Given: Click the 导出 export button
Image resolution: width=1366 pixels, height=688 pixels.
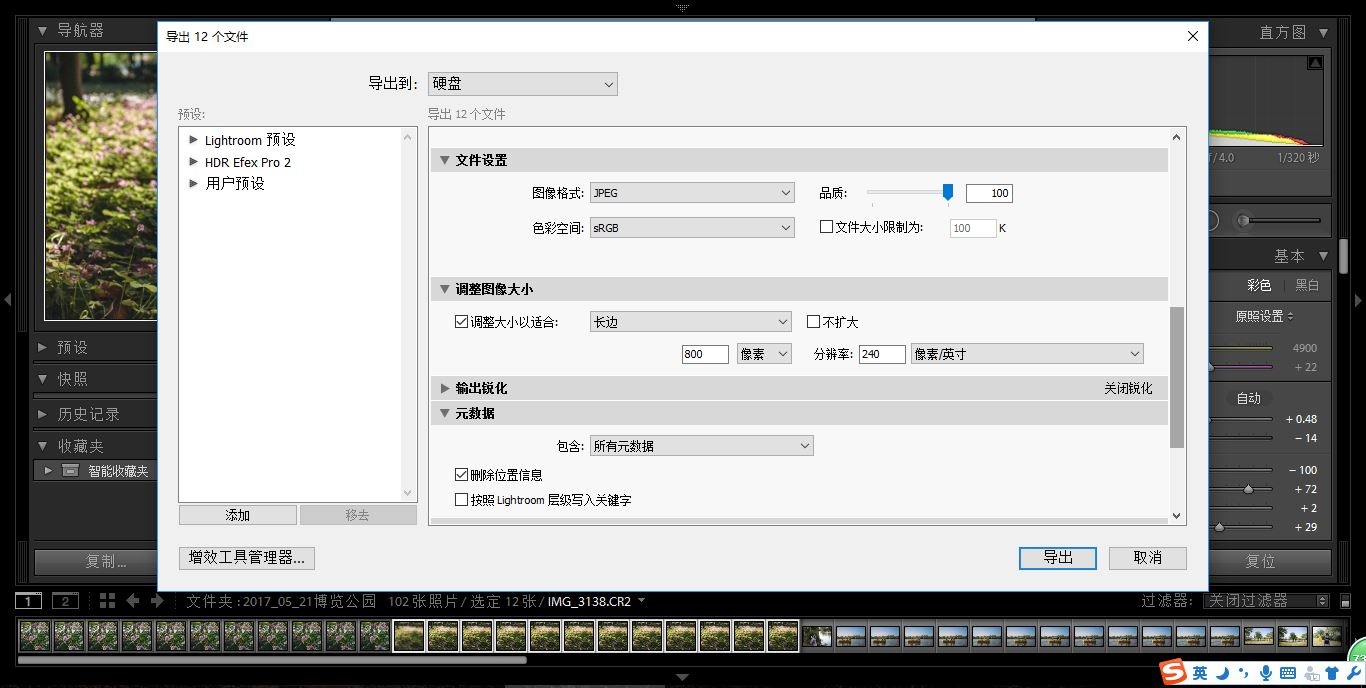Looking at the screenshot, I should (x=1057, y=558).
